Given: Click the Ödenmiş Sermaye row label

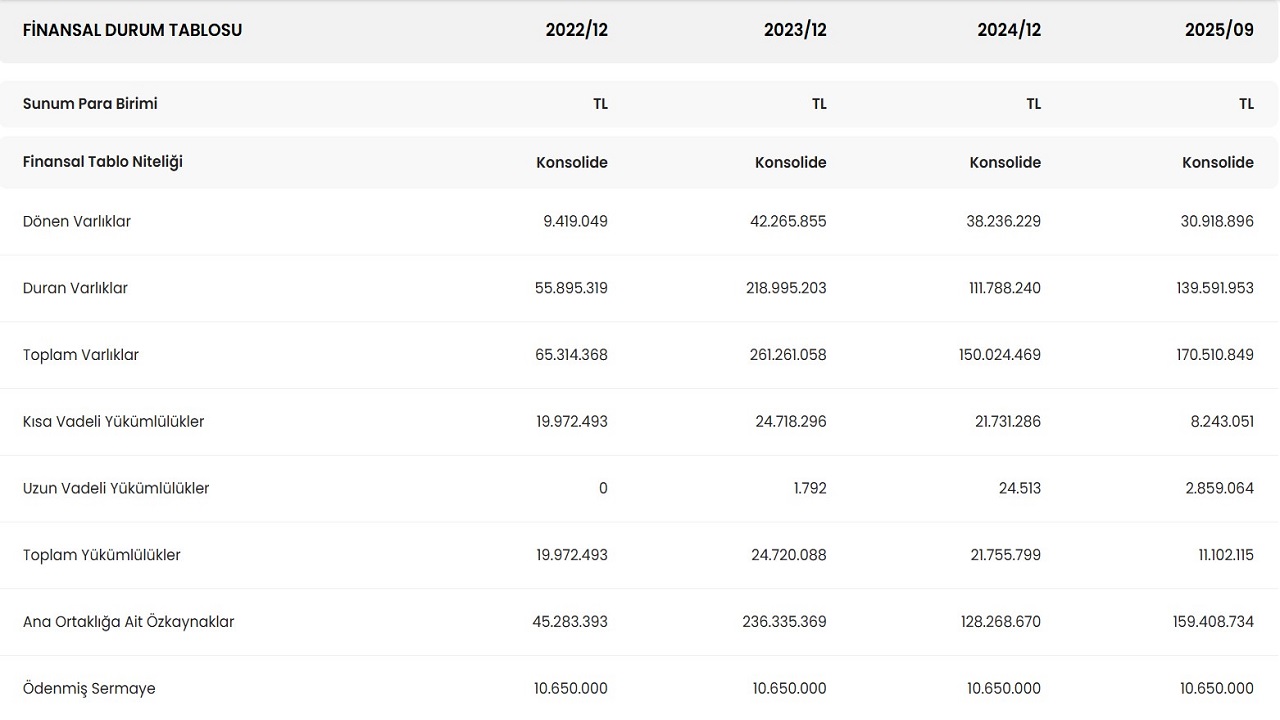Looking at the screenshot, I should 89,689.
